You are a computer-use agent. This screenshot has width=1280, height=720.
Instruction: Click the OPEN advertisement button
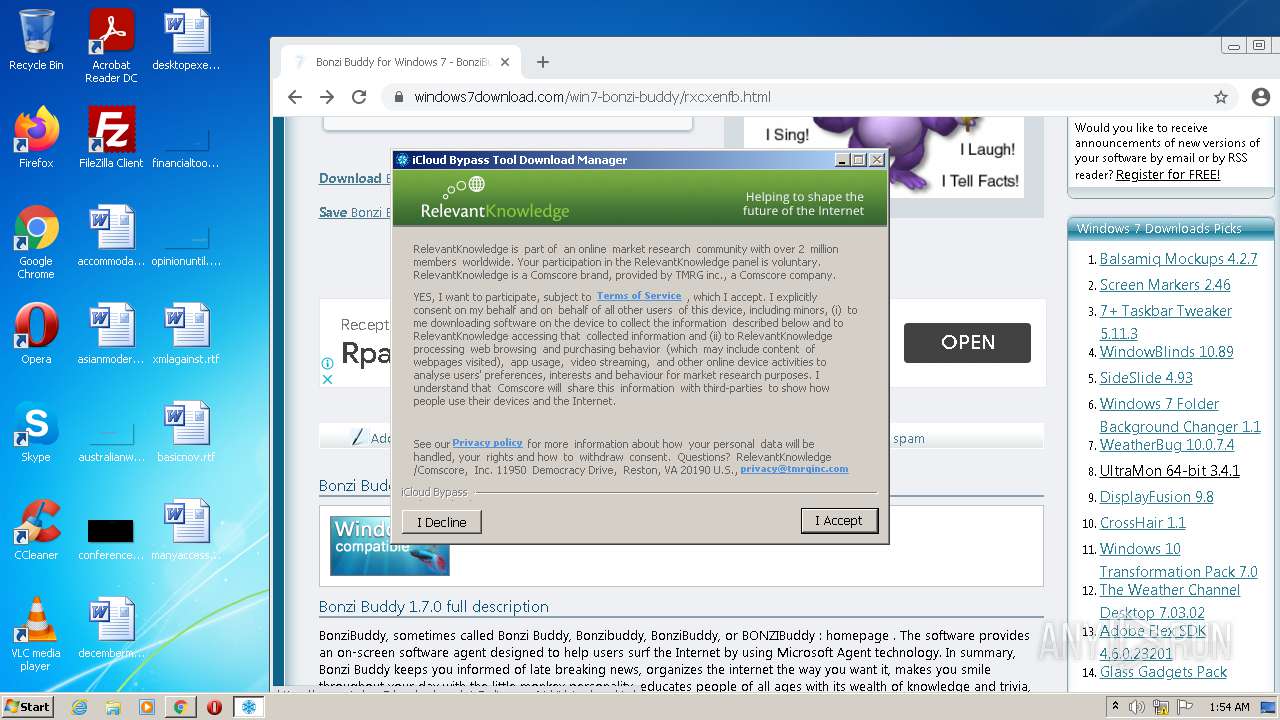coord(967,342)
